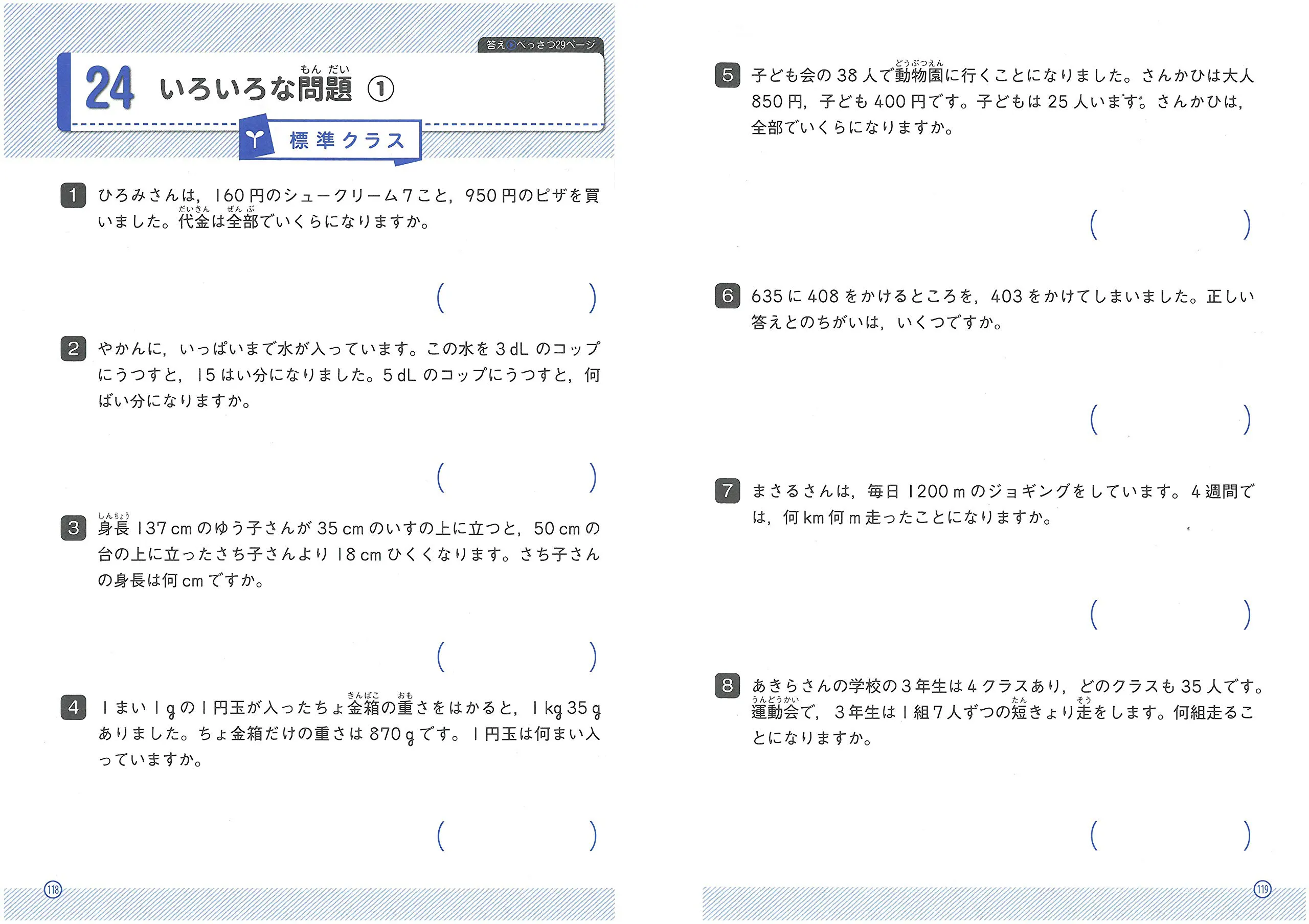Click the answer blank for problem 2
The image size is (1309, 924).
point(516,478)
